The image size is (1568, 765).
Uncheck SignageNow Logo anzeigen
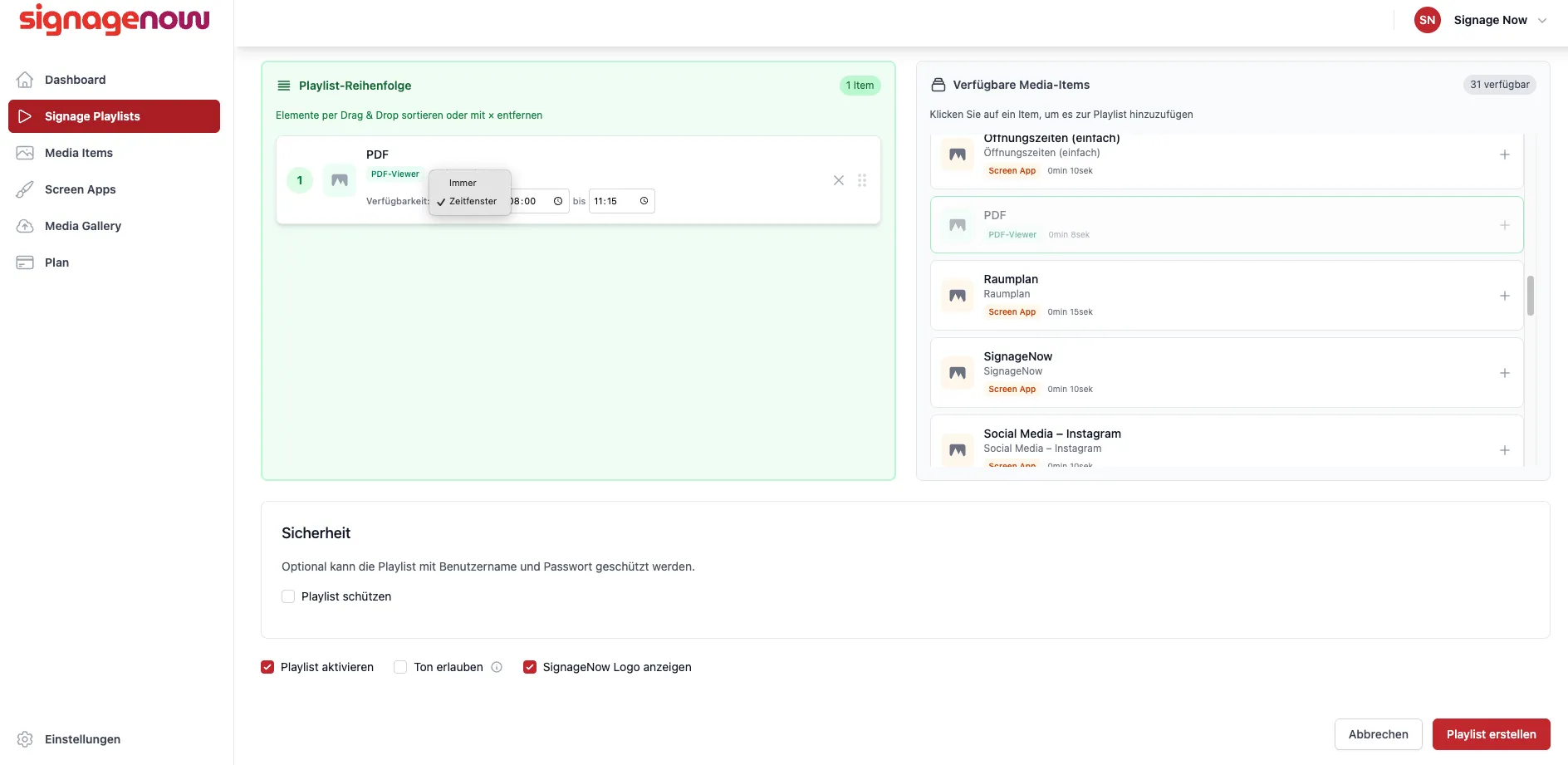pyautogui.click(x=530, y=667)
